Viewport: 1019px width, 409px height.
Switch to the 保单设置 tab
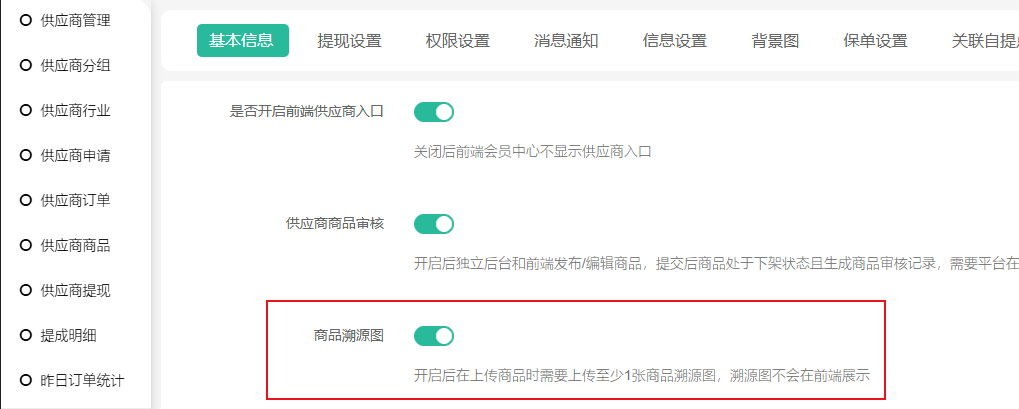point(875,41)
